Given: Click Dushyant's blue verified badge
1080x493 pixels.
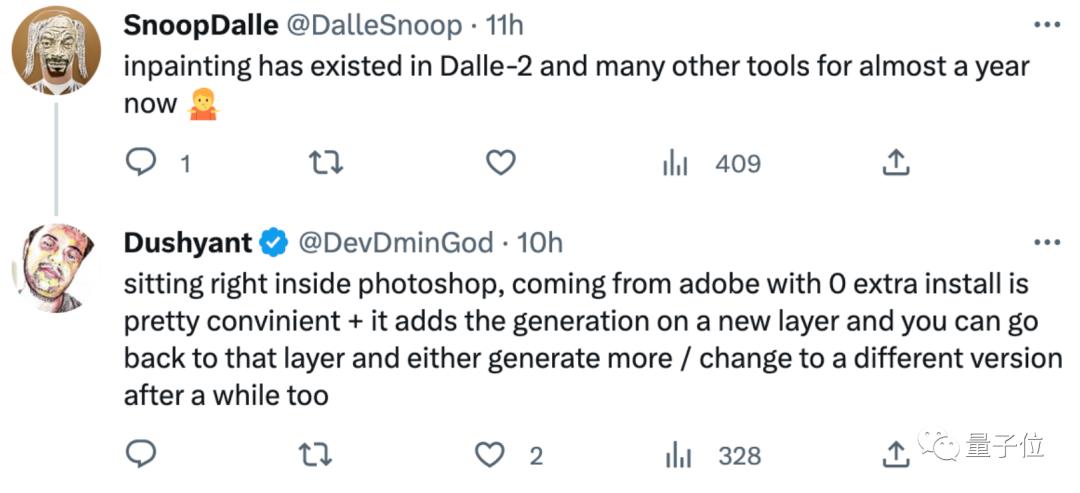Looking at the screenshot, I should pos(274,242).
